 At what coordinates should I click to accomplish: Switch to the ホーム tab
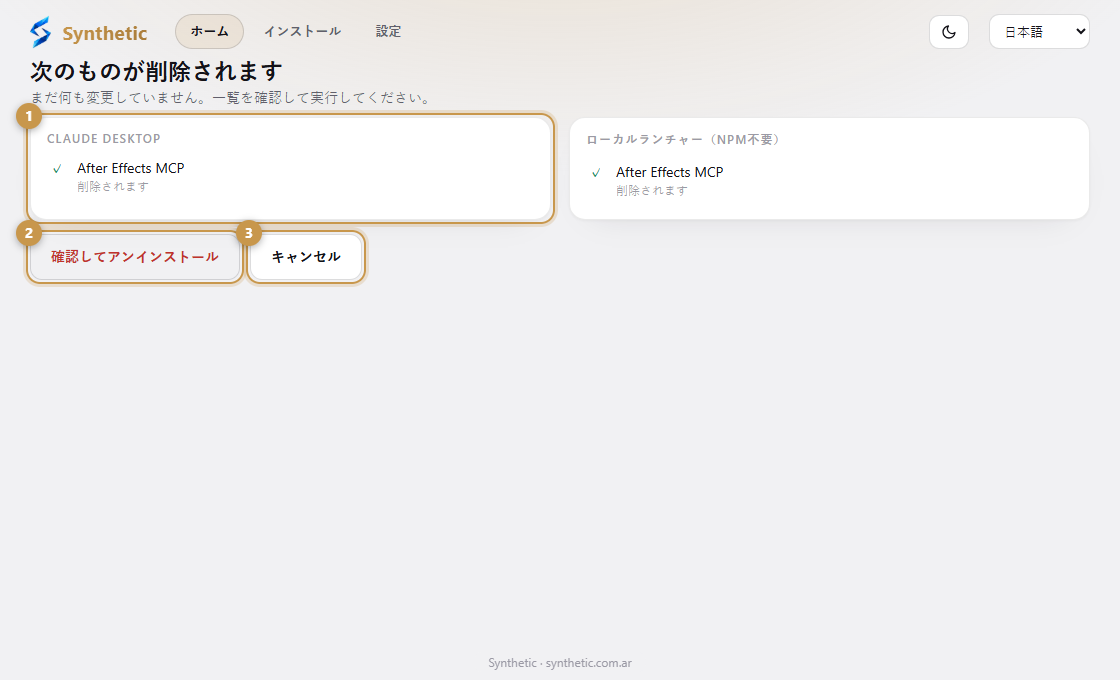coord(209,31)
